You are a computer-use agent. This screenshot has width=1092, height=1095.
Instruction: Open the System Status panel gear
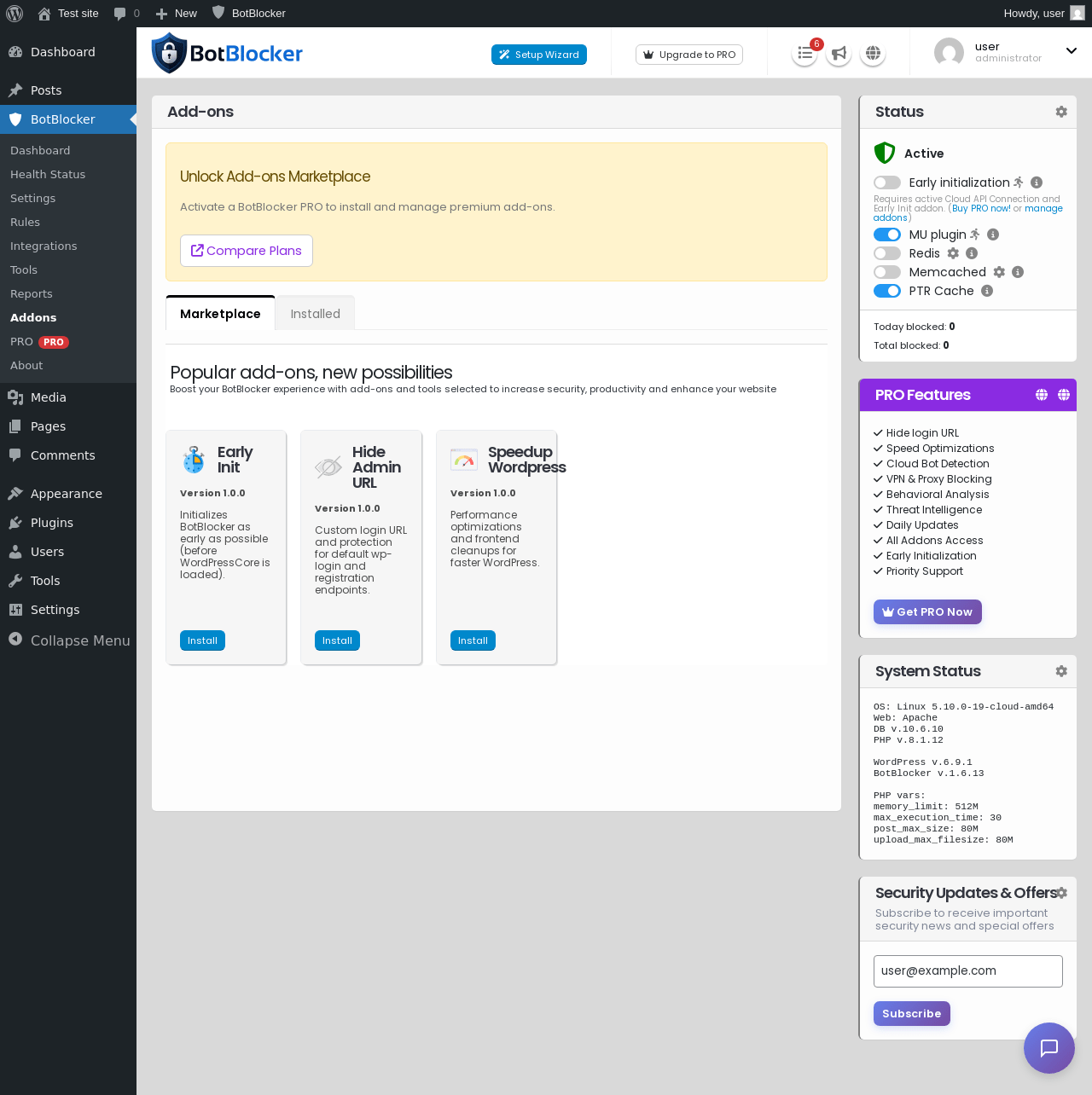click(x=1061, y=671)
